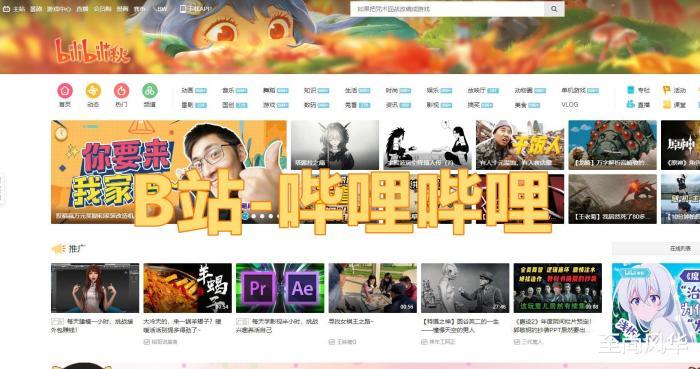This screenshot has height=369, width=700.
Task: Open the soldiers lineup promoted video
Action: coord(558,288)
